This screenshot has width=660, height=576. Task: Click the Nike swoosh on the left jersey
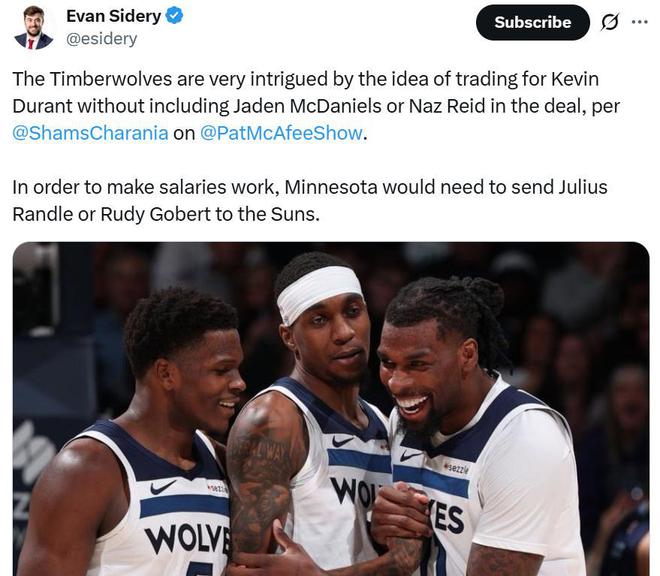coord(163,487)
